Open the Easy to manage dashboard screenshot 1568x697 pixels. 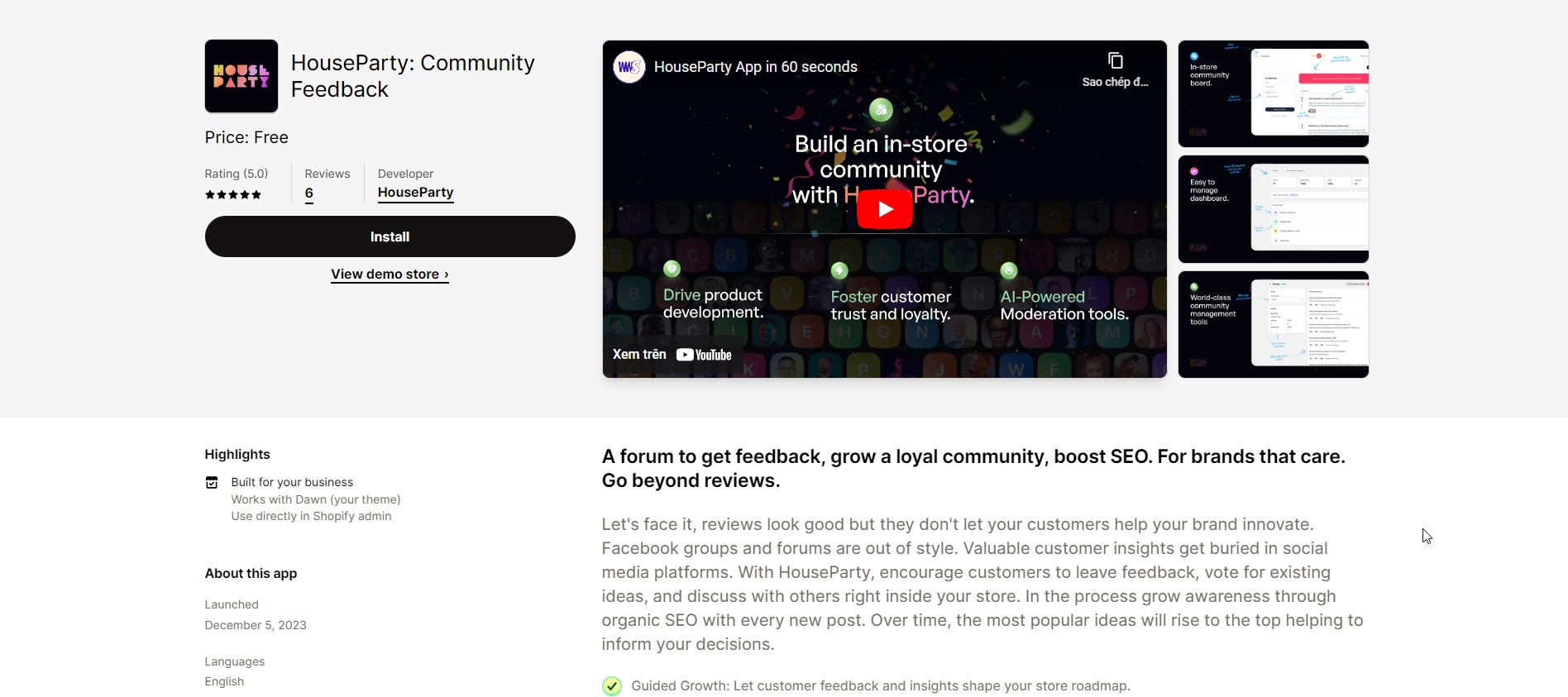tap(1274, 209)
